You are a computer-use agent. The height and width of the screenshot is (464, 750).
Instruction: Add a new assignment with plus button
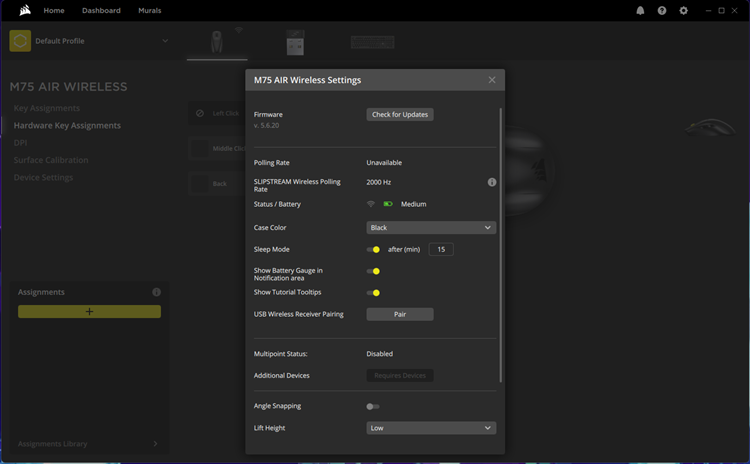[x=89, y=312]
